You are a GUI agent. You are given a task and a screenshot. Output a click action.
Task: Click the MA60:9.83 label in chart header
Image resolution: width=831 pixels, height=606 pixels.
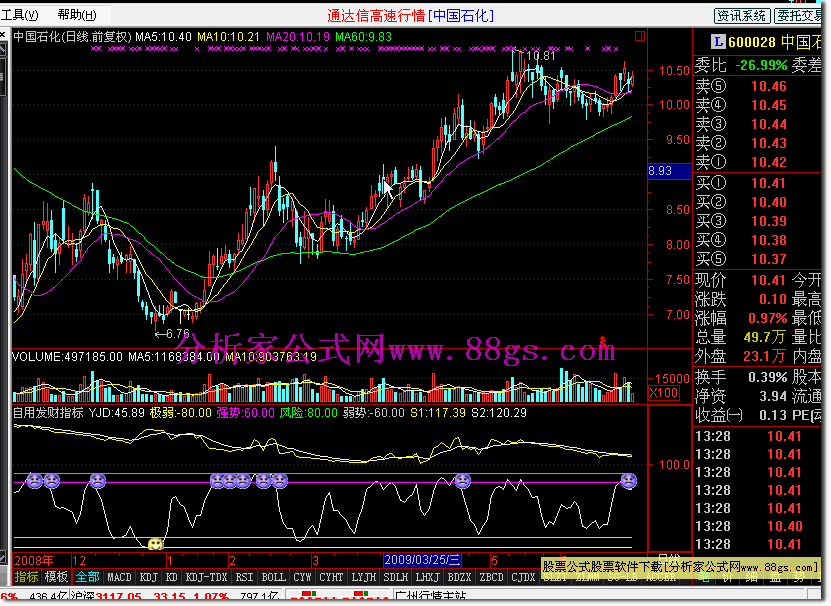[x=364, y=37]
